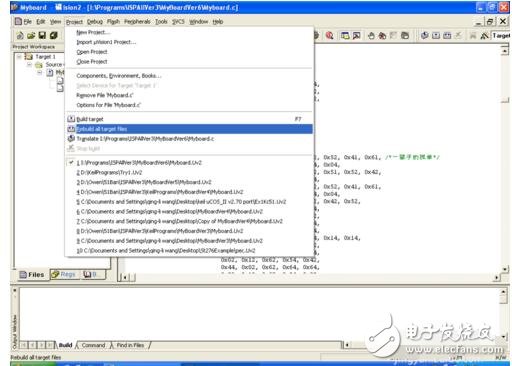Select the Build target menu item
Screen dimensions: 512x366
tap(189, 119)
